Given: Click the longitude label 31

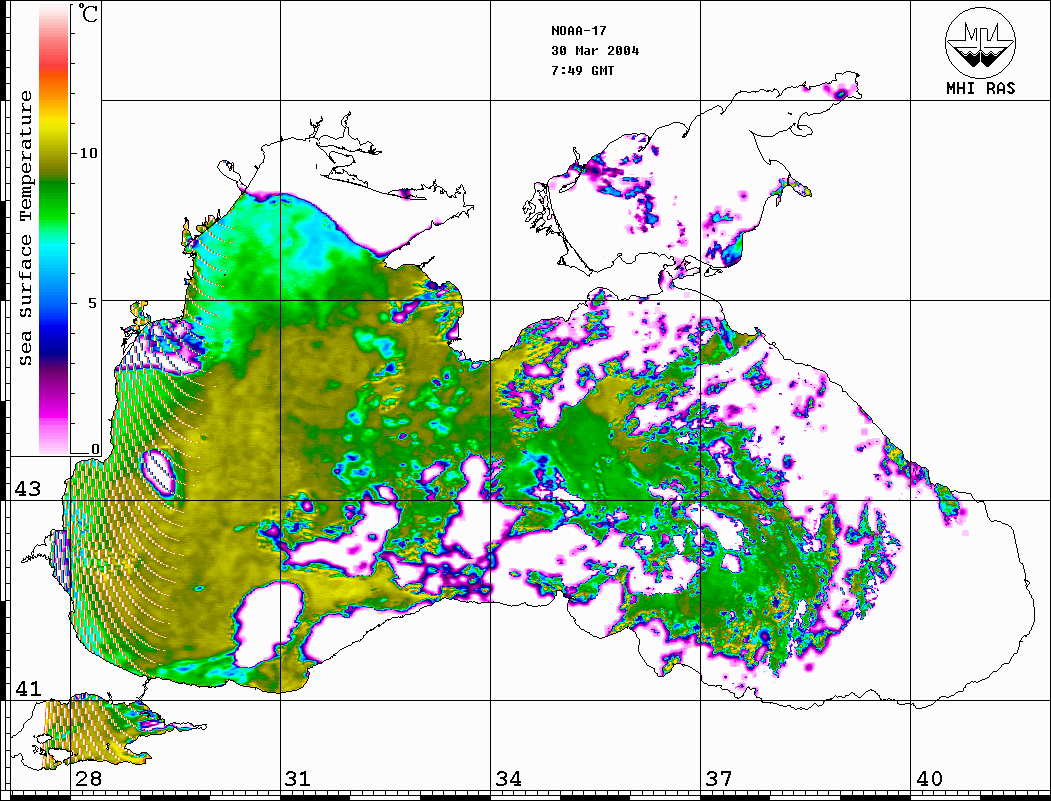Looking at the screenshot, I should [x=298, y=779].
